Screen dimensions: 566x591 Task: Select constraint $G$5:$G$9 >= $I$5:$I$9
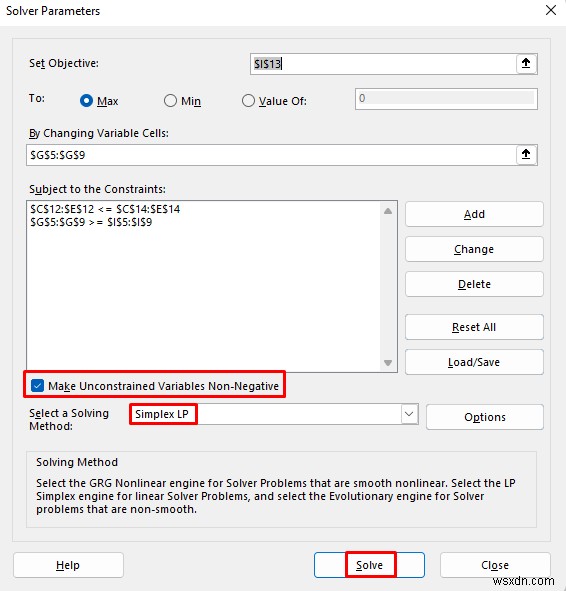[x=91, y=222]
